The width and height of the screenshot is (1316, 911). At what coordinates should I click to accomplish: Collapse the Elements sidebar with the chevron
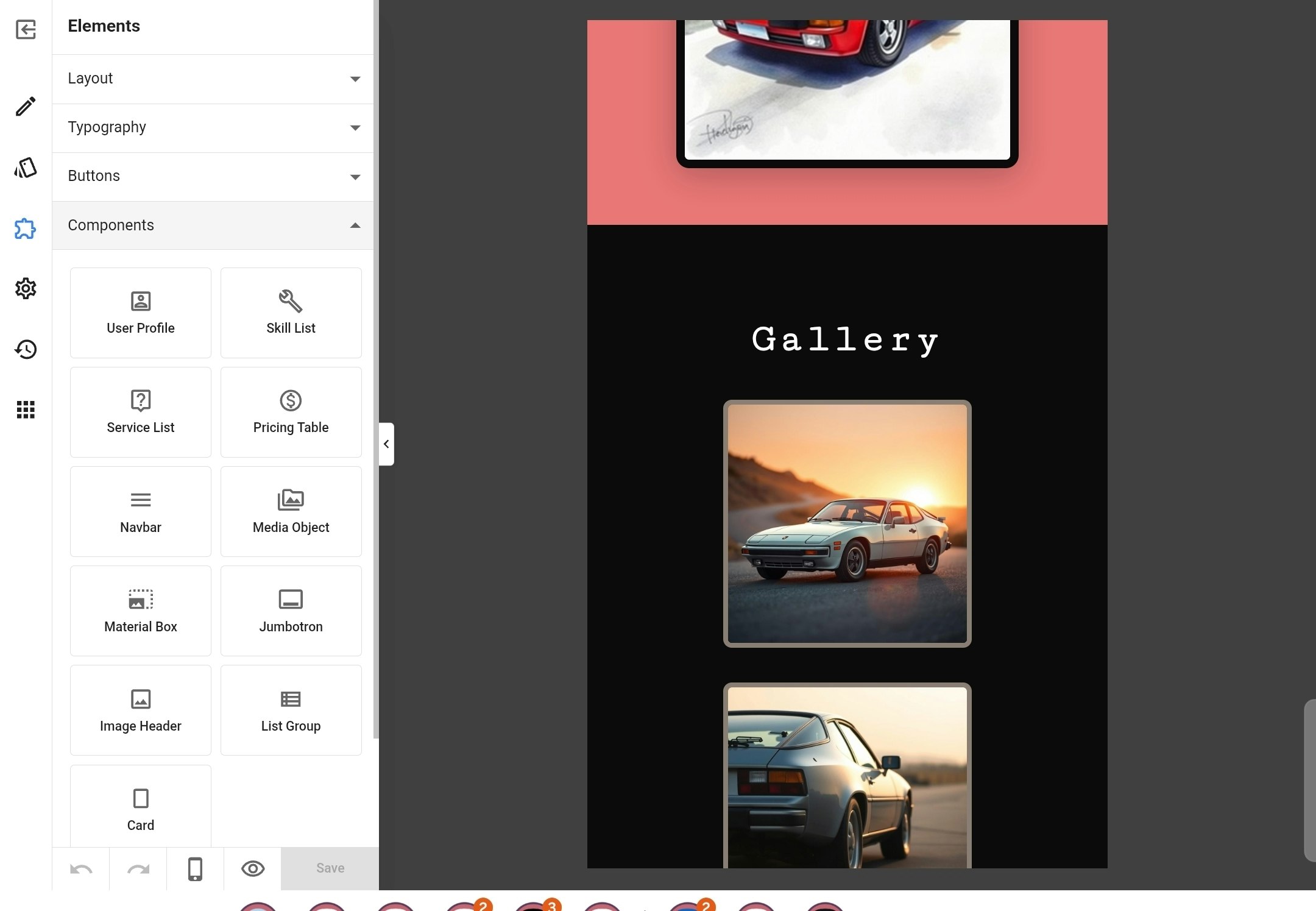click(386, 444)
